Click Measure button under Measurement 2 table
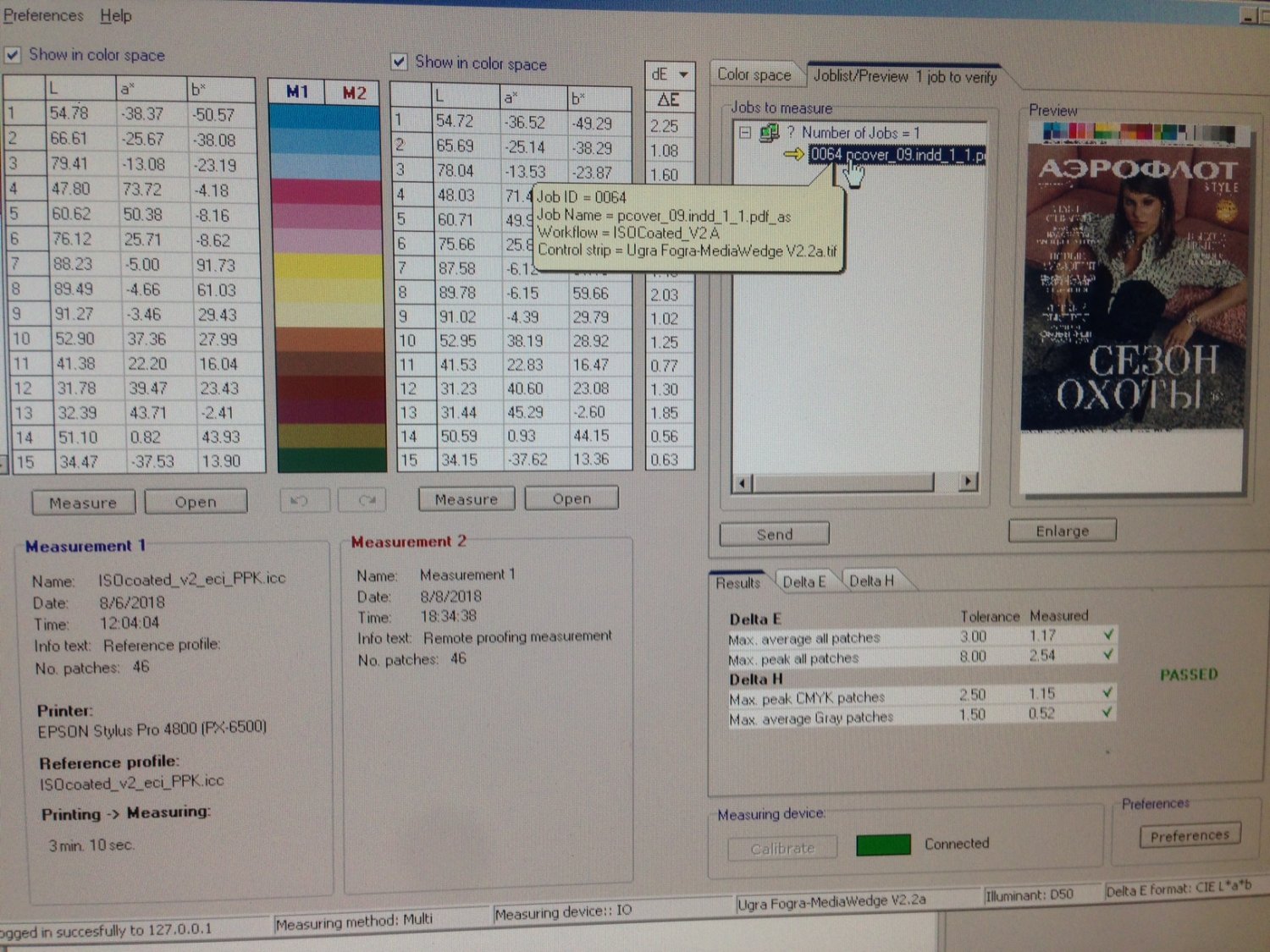The height and width of the screenshot is (952, 1270). pos(467,499)
